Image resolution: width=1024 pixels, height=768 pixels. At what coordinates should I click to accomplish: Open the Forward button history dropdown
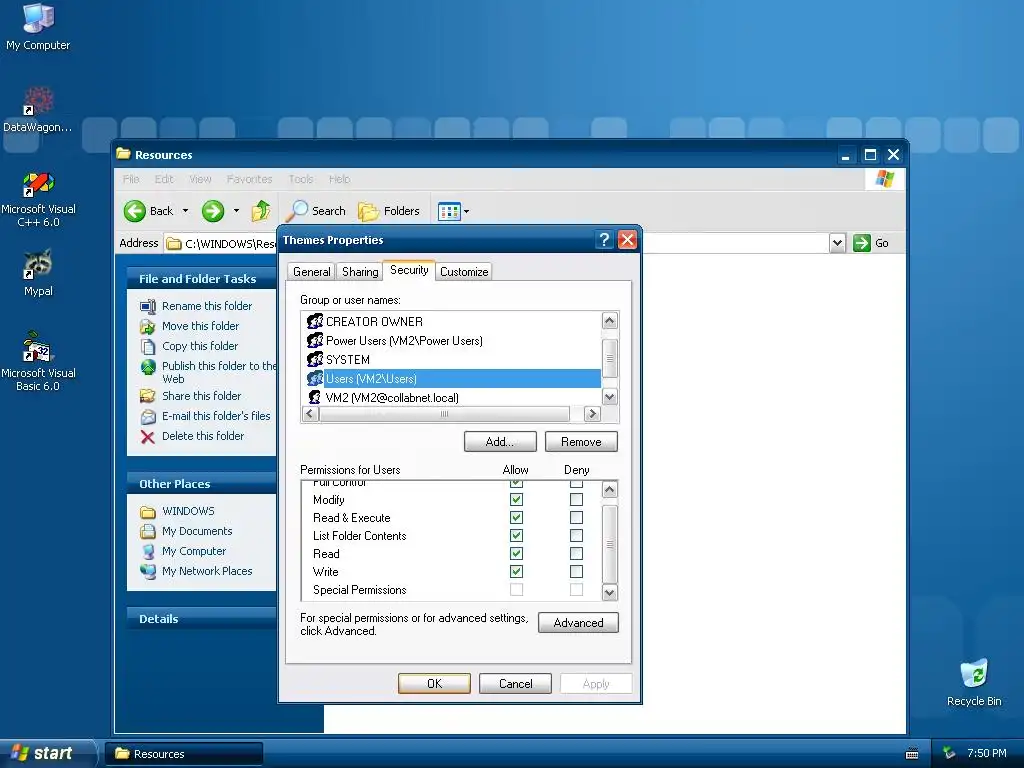coord(236,211)
